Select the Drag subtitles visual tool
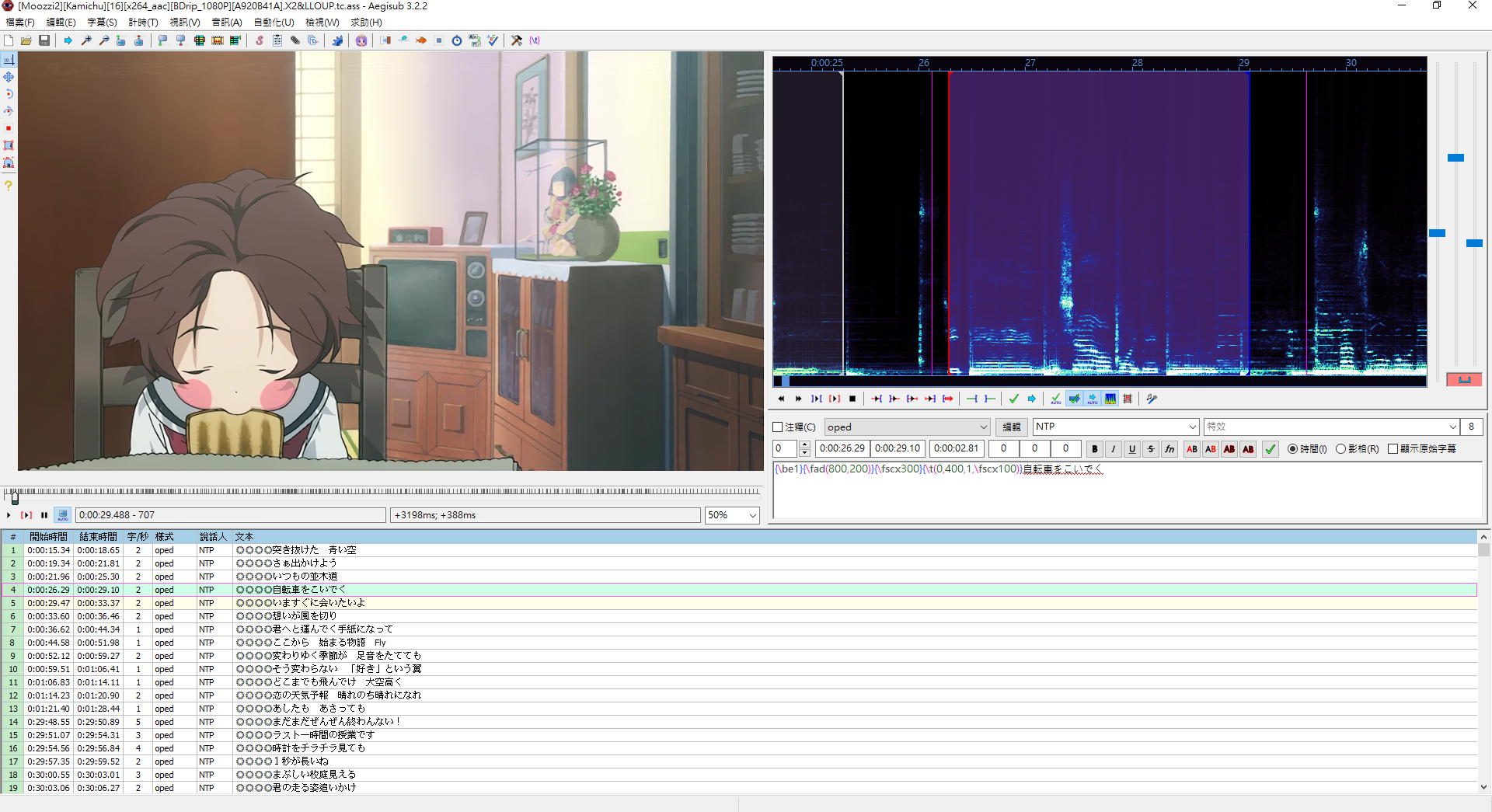 [9, 77]
